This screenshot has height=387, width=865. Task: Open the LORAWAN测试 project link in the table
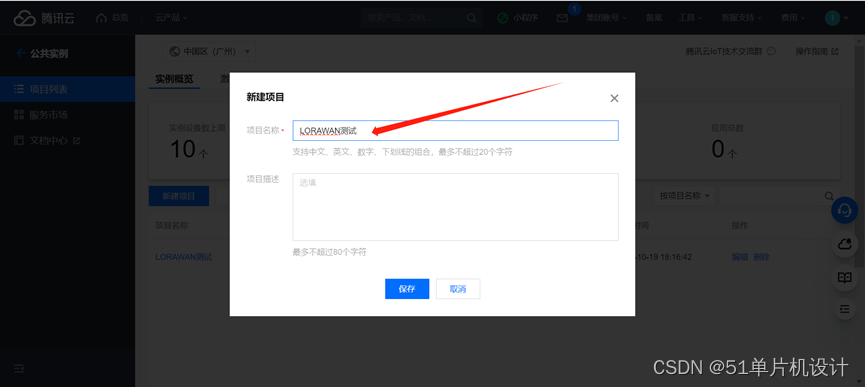tap(184, 257)
